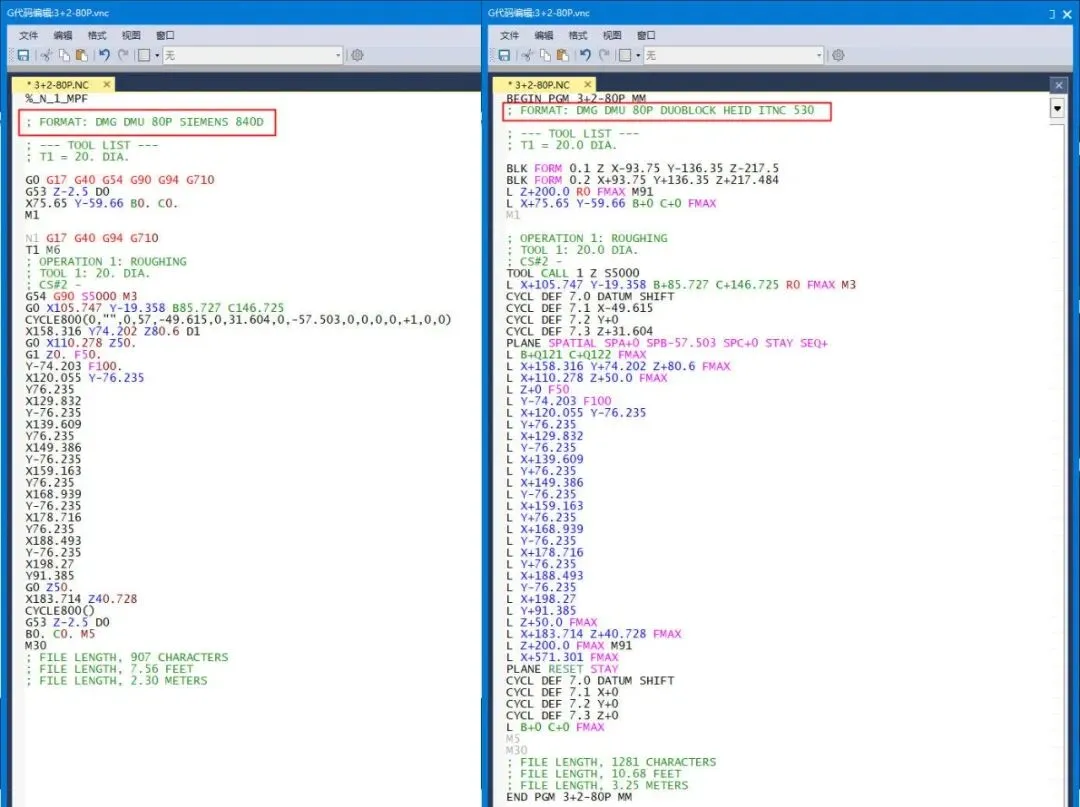Click the B0. C0. M5 line
This screenshot has width=1080, height=807.
point(60,633)
